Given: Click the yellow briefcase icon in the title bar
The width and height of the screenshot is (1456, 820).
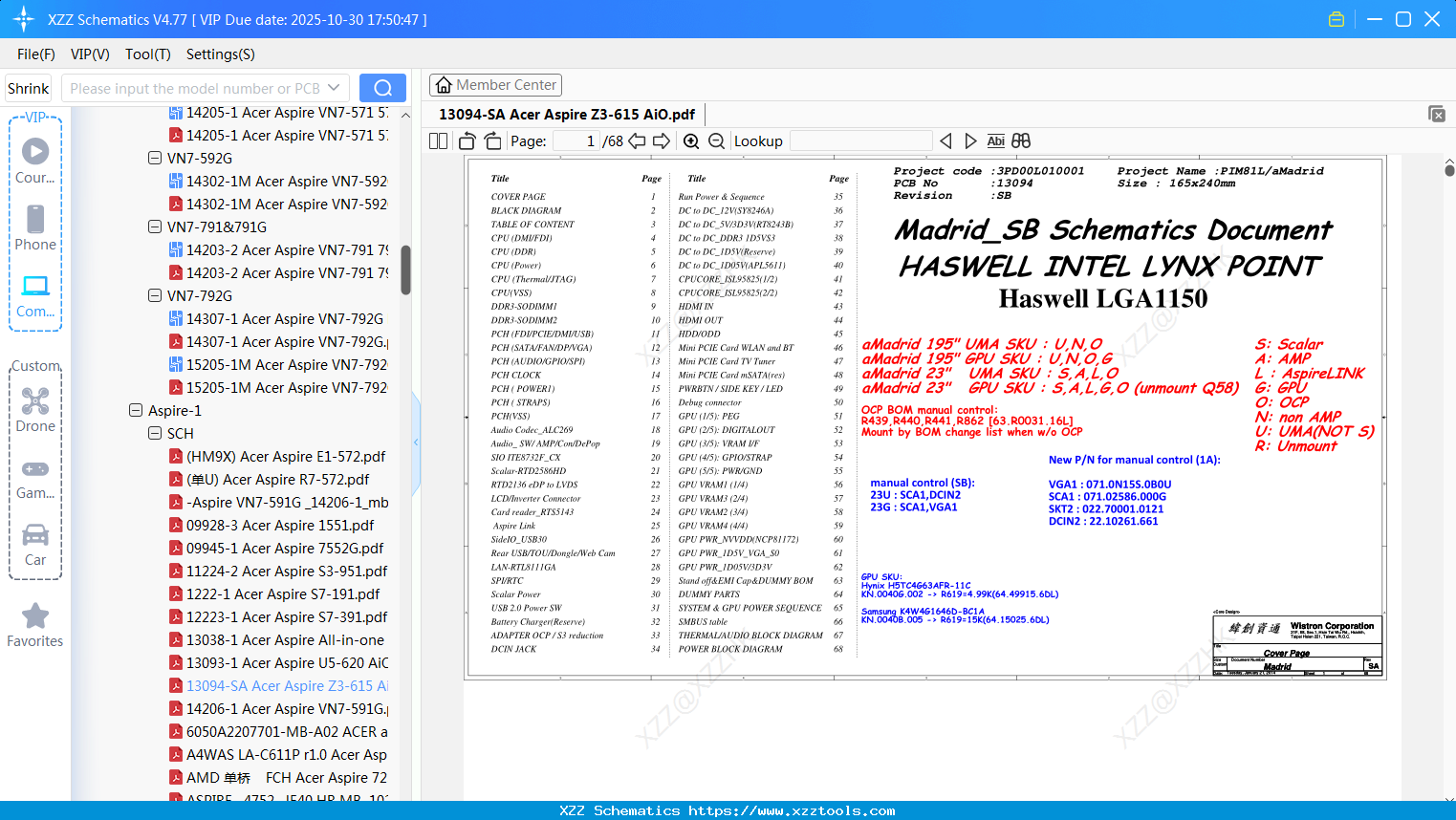Looking at the screenshot, I should pos(1336,19).
